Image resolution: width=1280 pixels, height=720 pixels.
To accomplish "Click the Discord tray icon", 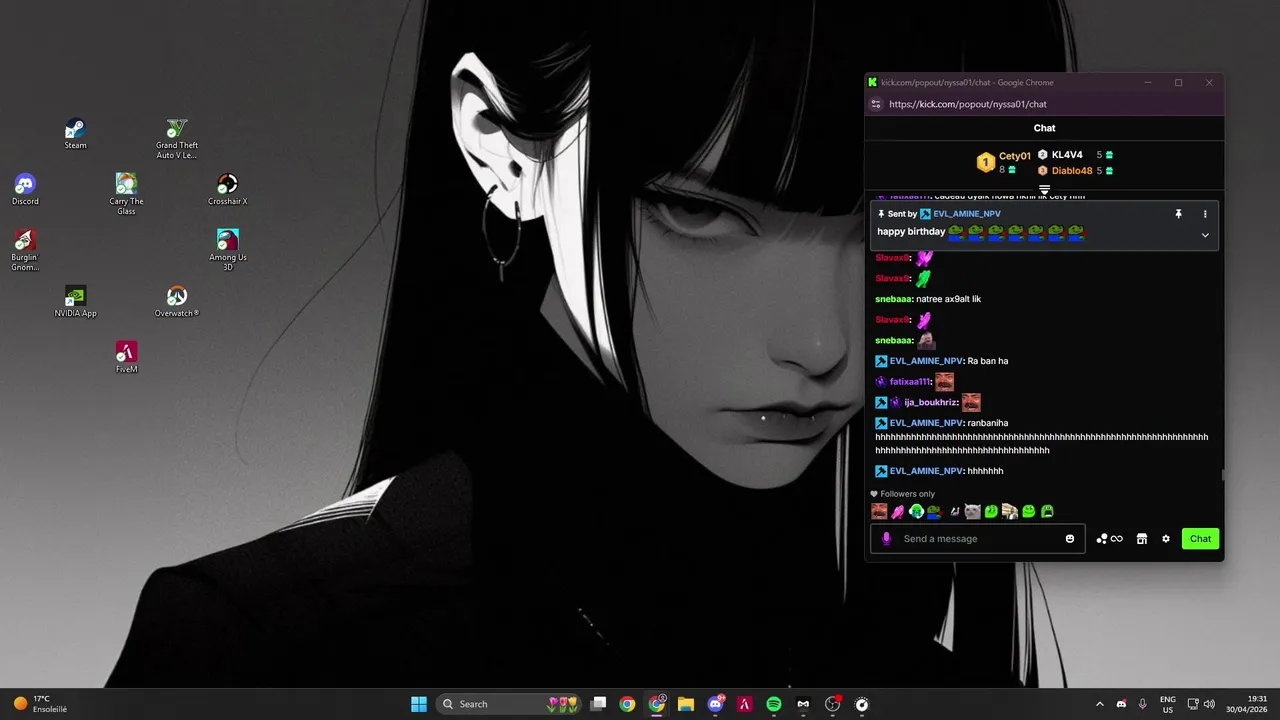I will click(x=1121, y=704).
